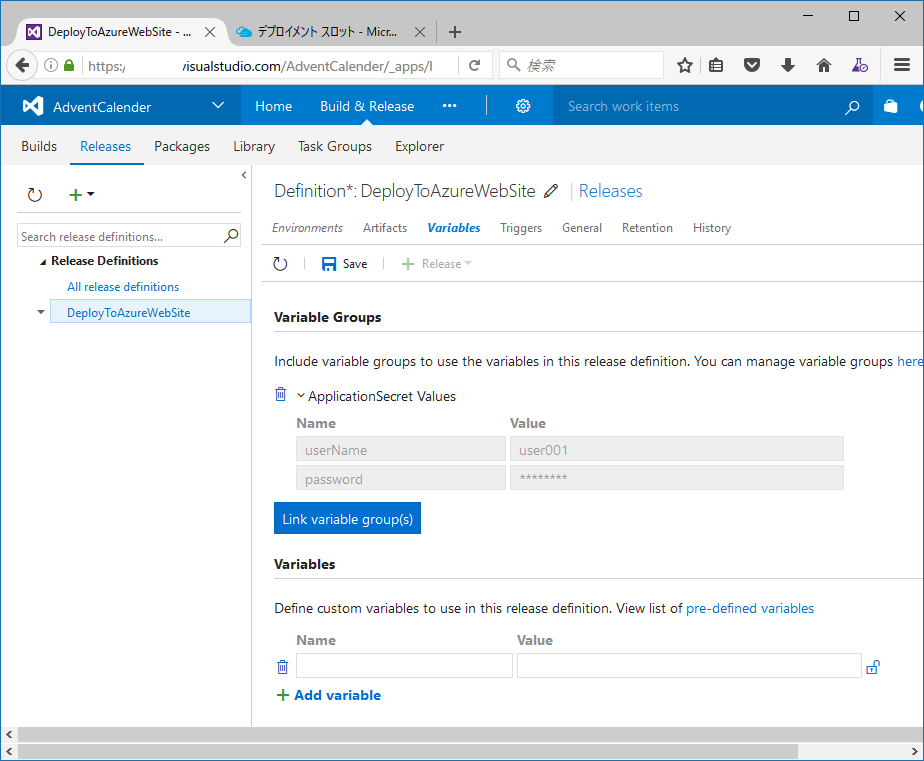The height and width of the screenshot is (761, 924).
Task: Switch to the Environments tab
Action: (x=307, y=228)
